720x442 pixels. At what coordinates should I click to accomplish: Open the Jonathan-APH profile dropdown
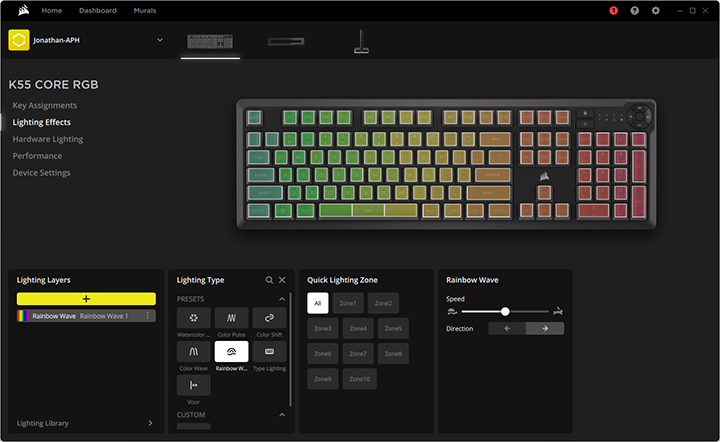159,40
